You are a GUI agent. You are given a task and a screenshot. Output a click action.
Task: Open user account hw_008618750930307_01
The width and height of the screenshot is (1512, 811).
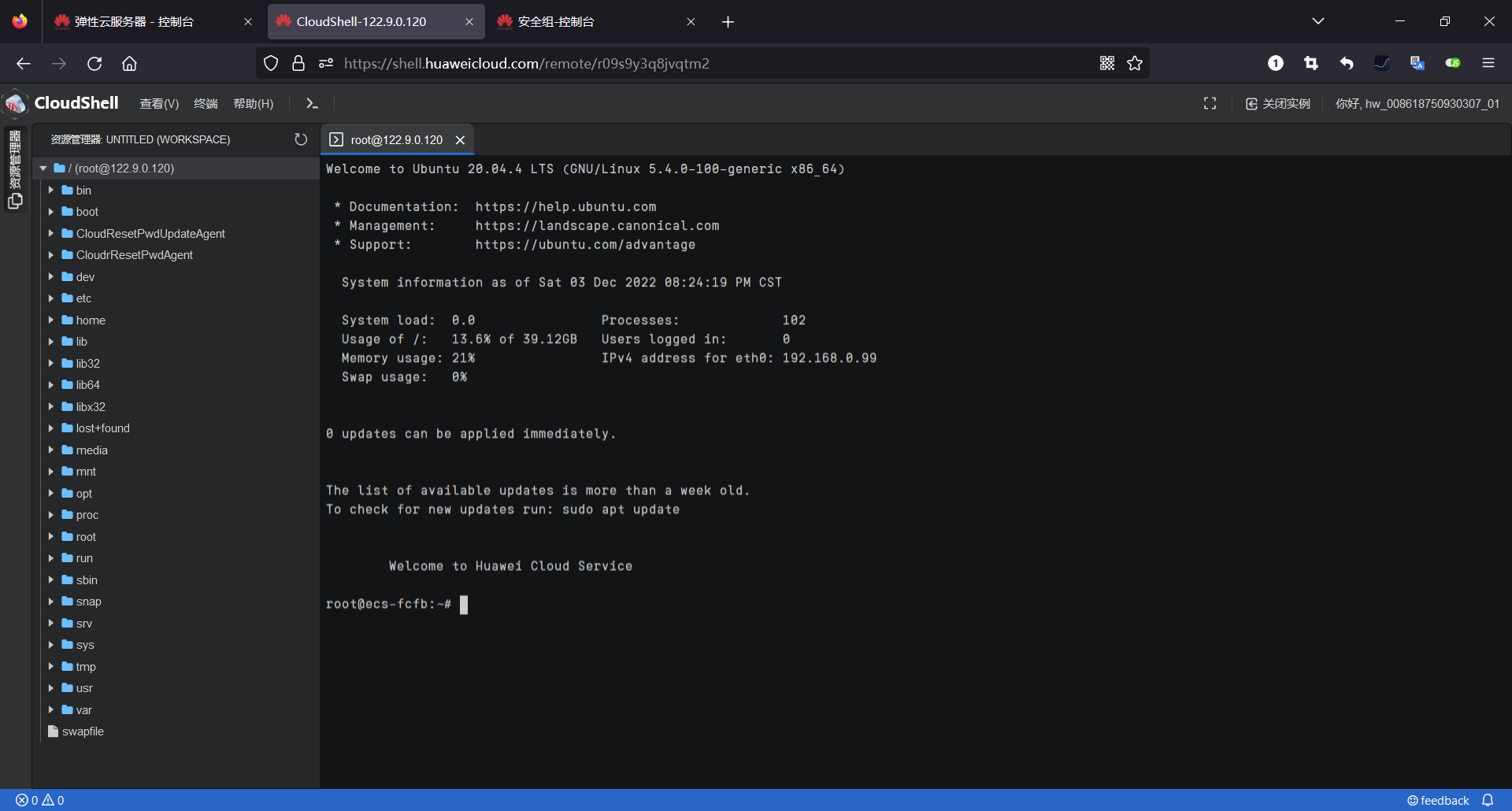pos(1417,104)
